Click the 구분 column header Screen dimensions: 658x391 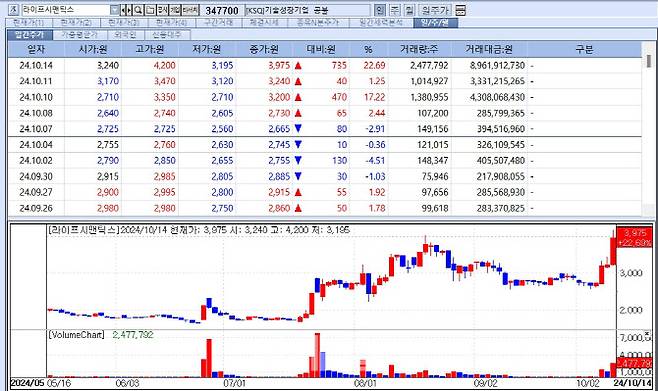tap(584, 49)
